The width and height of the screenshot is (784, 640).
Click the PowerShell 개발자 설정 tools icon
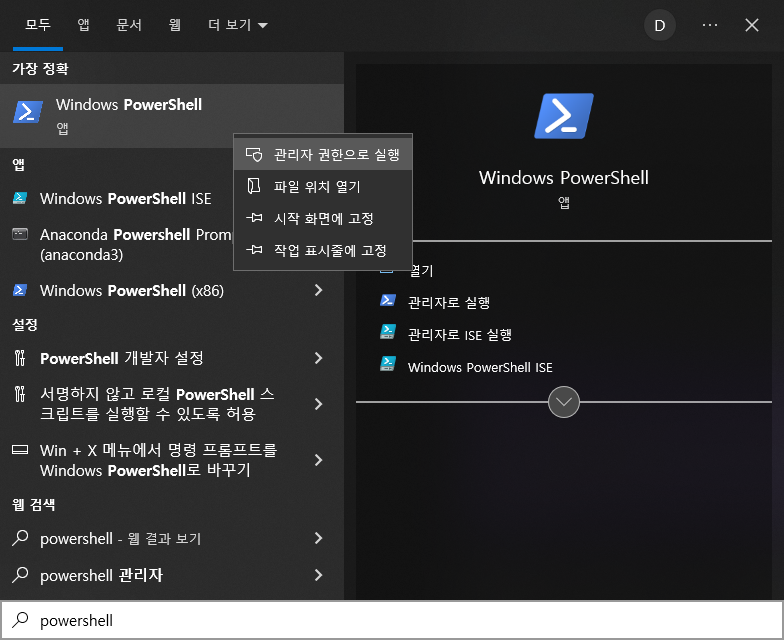pos(20,358)
